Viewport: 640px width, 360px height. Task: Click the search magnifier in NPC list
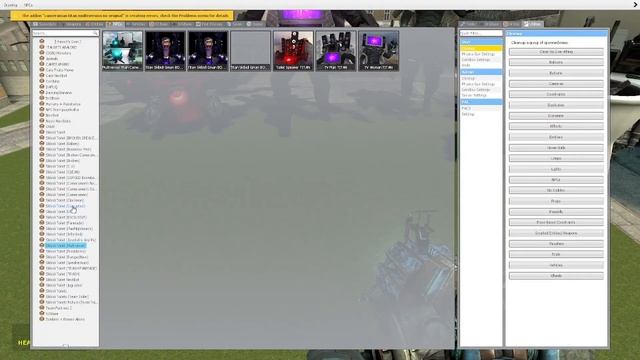[x=95, y=33]
